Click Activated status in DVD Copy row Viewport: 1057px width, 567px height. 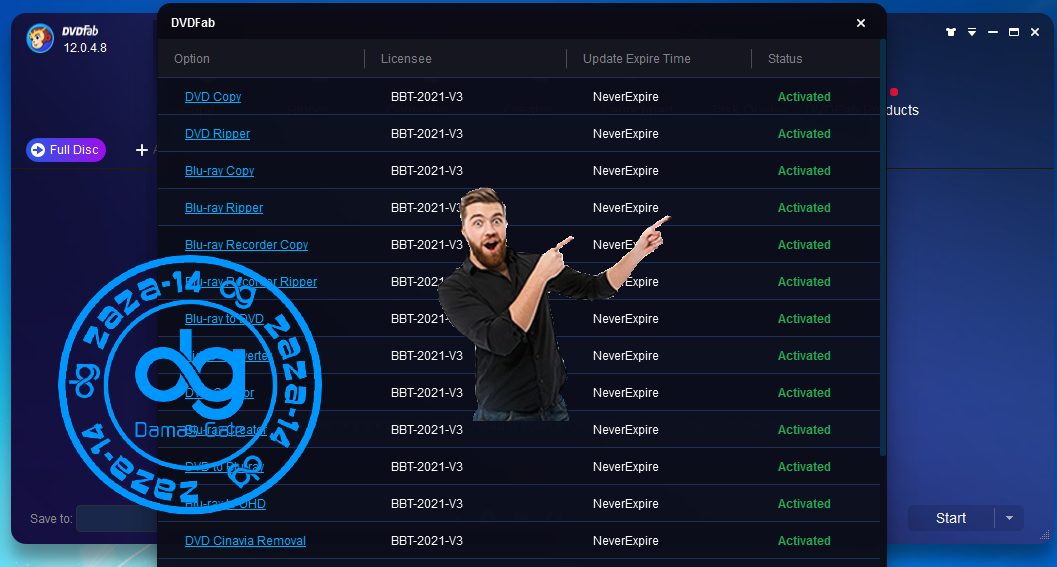coord(804,96)
